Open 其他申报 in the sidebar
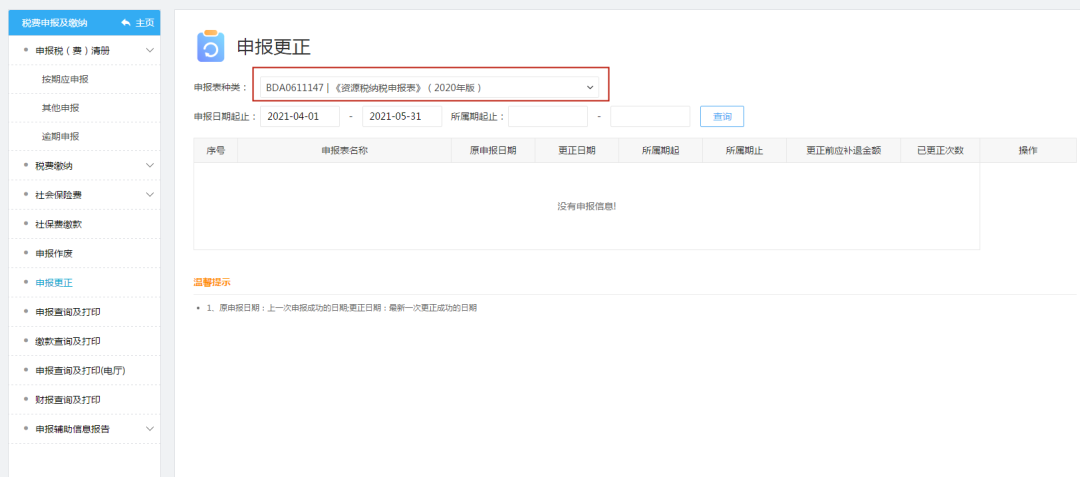This screenshot has width=1080, height=477. (61, 108)
